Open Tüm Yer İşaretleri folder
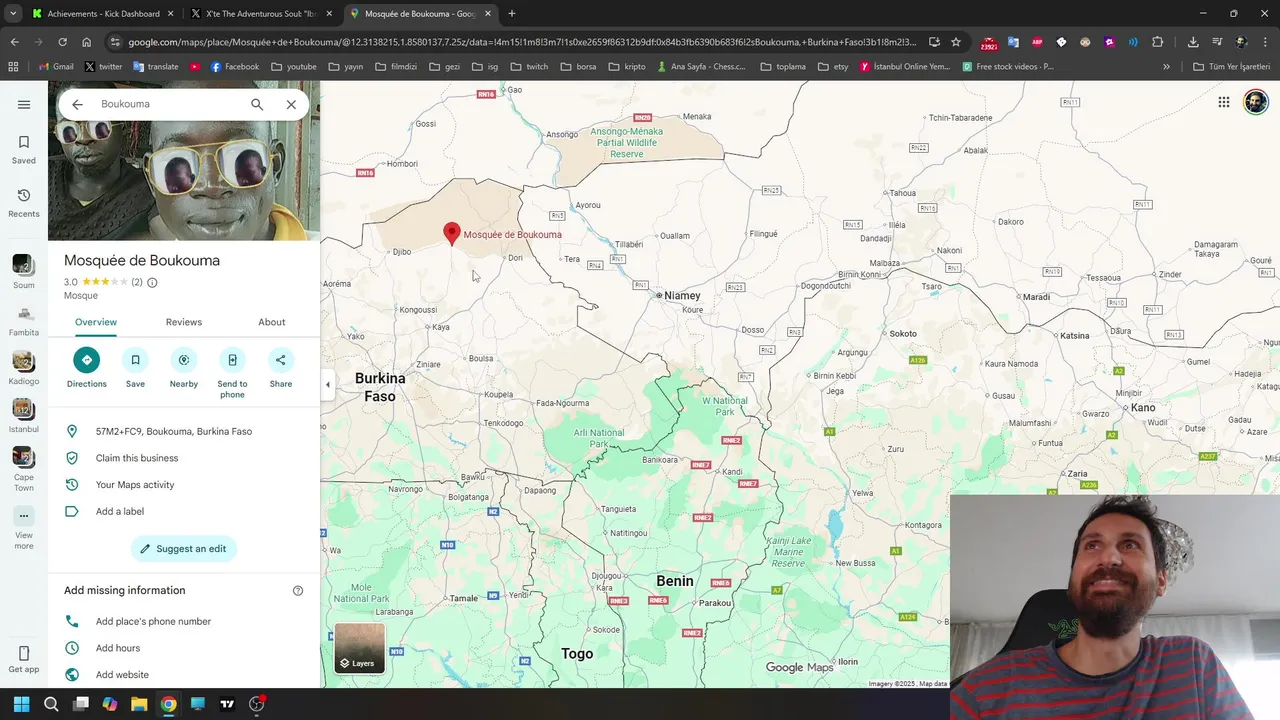The image size is (1280, 720). 1232,67
